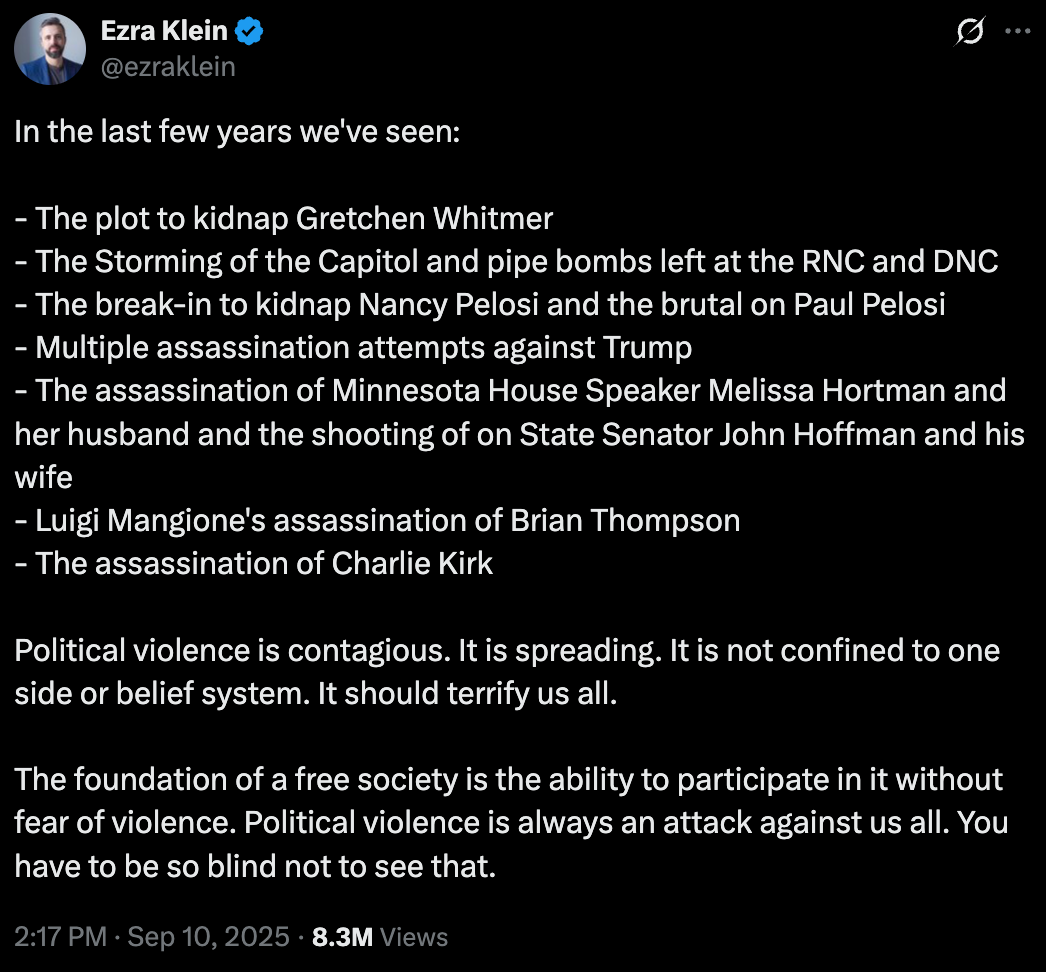Click the Melissa Hortman assassination line
1046x972 pixels.
(x=510, y=391)
